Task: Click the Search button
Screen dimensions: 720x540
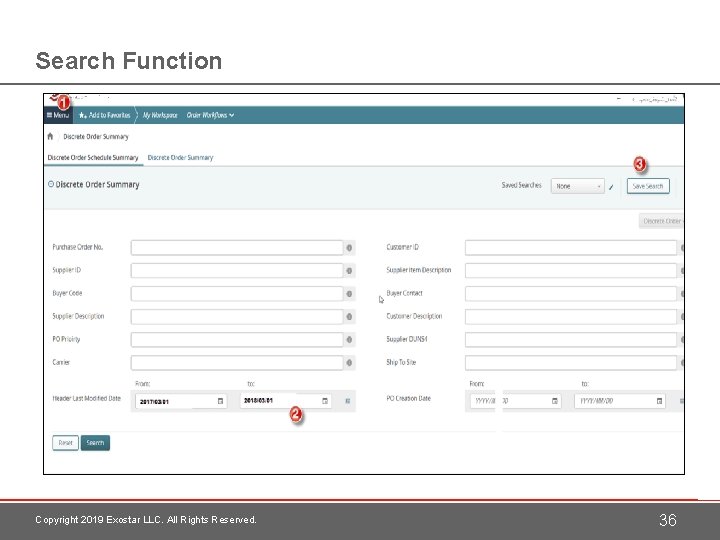Action: coord(96,443)
